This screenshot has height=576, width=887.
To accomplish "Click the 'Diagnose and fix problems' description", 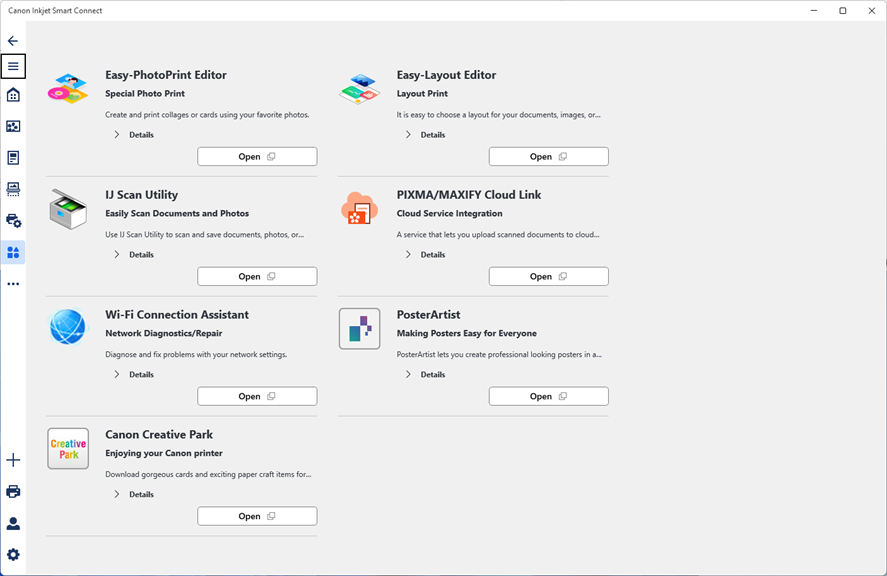I will click(196, 355).
